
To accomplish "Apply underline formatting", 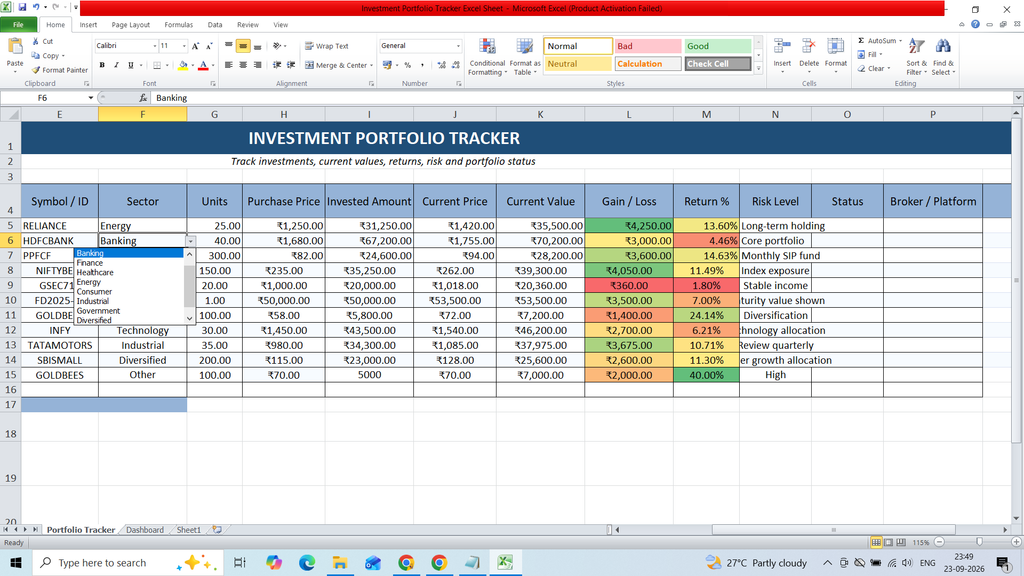I will 131,65.
